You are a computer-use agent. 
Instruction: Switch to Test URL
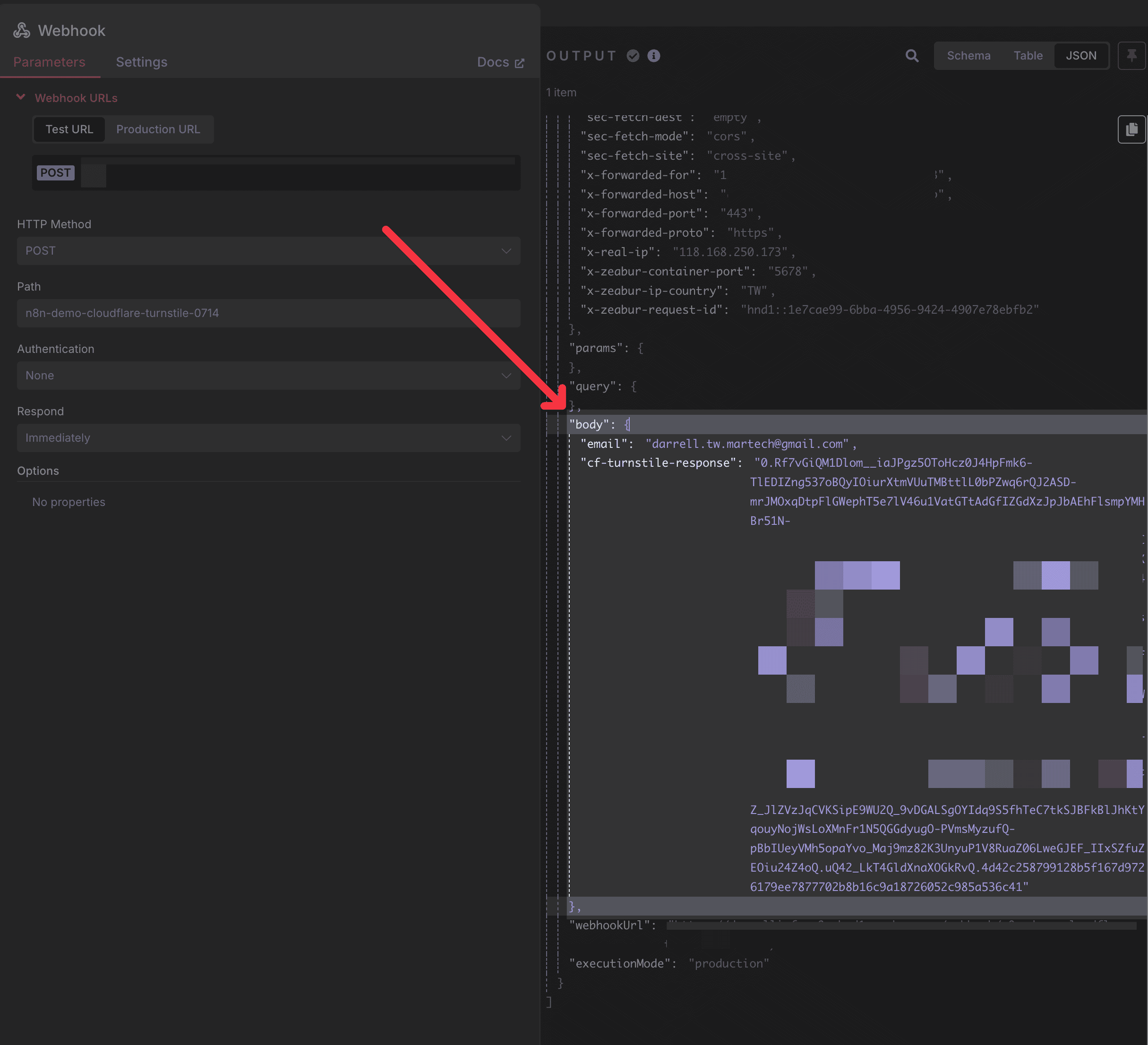[x=69, y=129]
